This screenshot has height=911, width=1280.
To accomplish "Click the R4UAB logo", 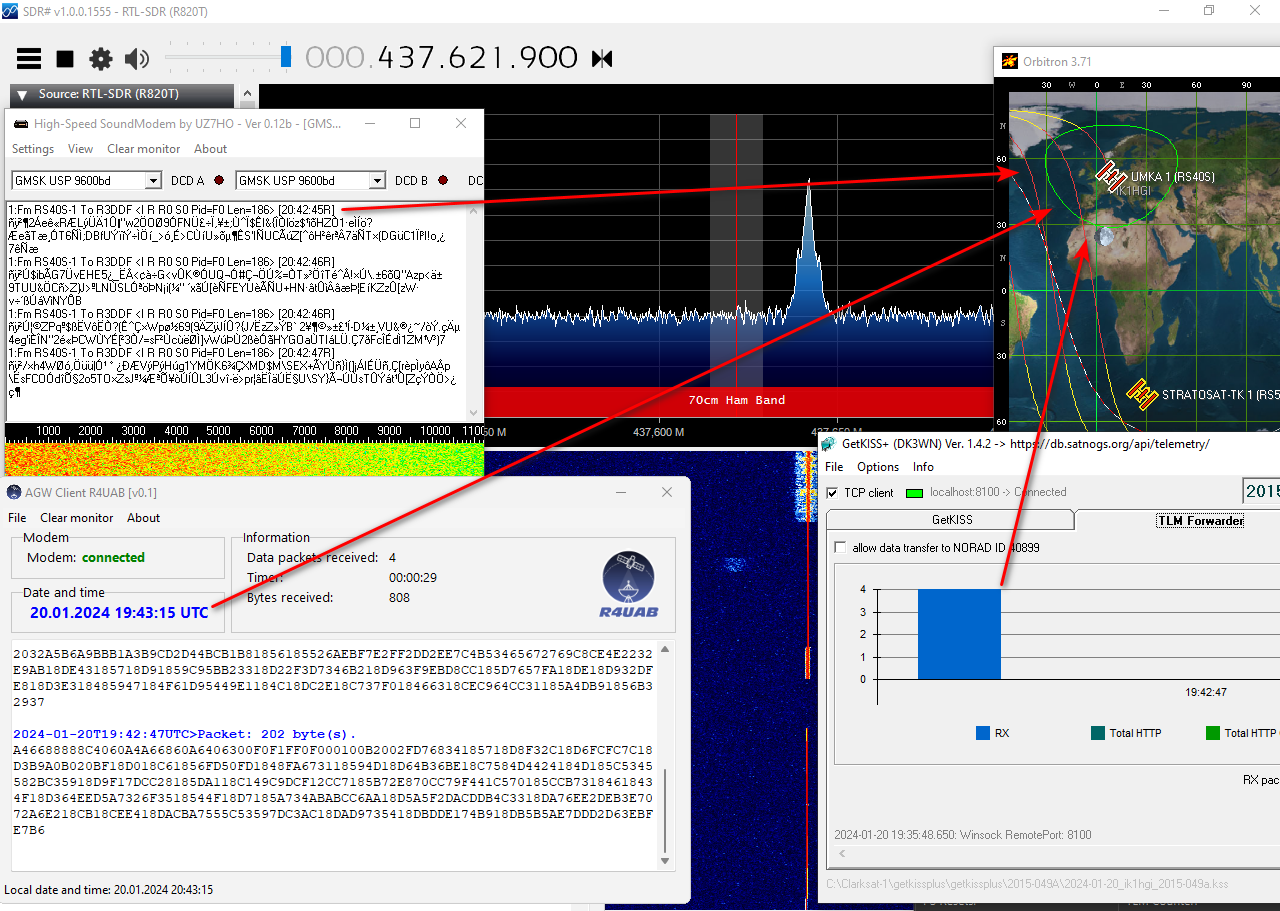I will [x=628, y=587].
